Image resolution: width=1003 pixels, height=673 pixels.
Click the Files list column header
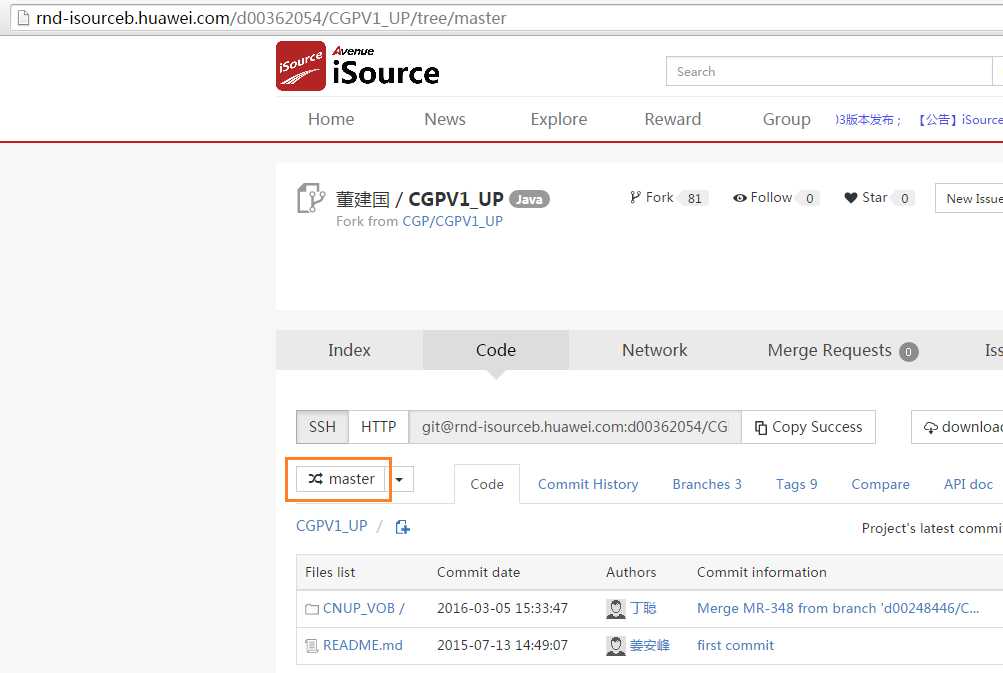[x=330, y=573]
